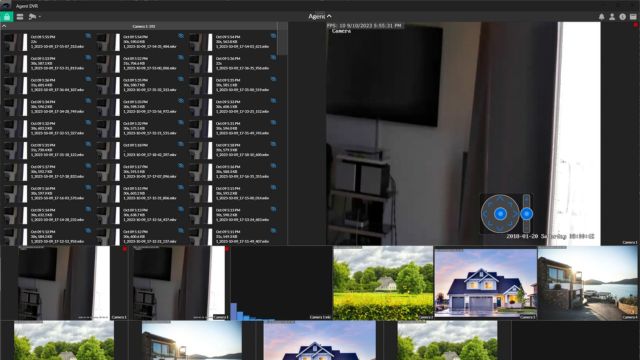
Task: Click blue icon on middle recording in top row
Action: 181,36
